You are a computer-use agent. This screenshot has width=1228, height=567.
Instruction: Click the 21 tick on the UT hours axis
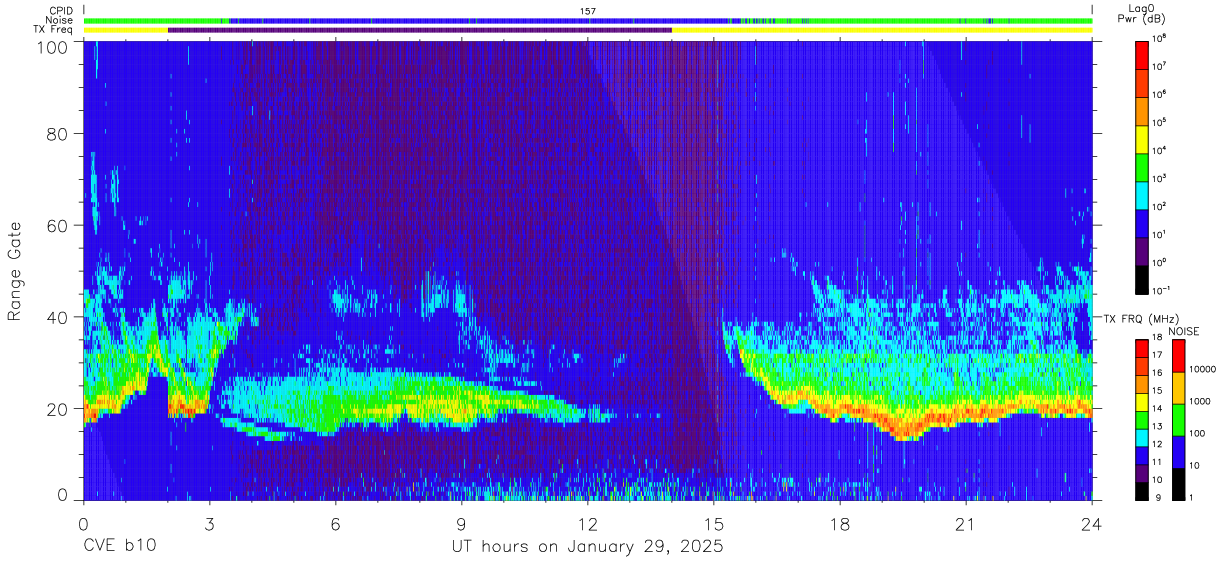pos(966,524)
